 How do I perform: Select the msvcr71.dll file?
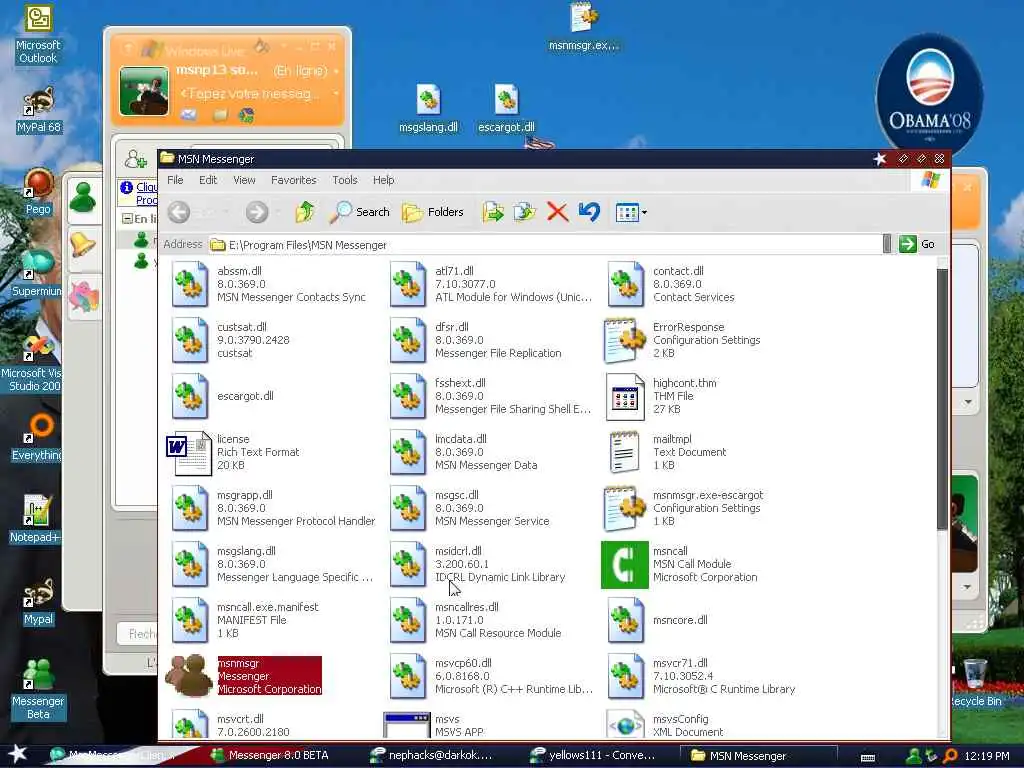tap(701, 676)
